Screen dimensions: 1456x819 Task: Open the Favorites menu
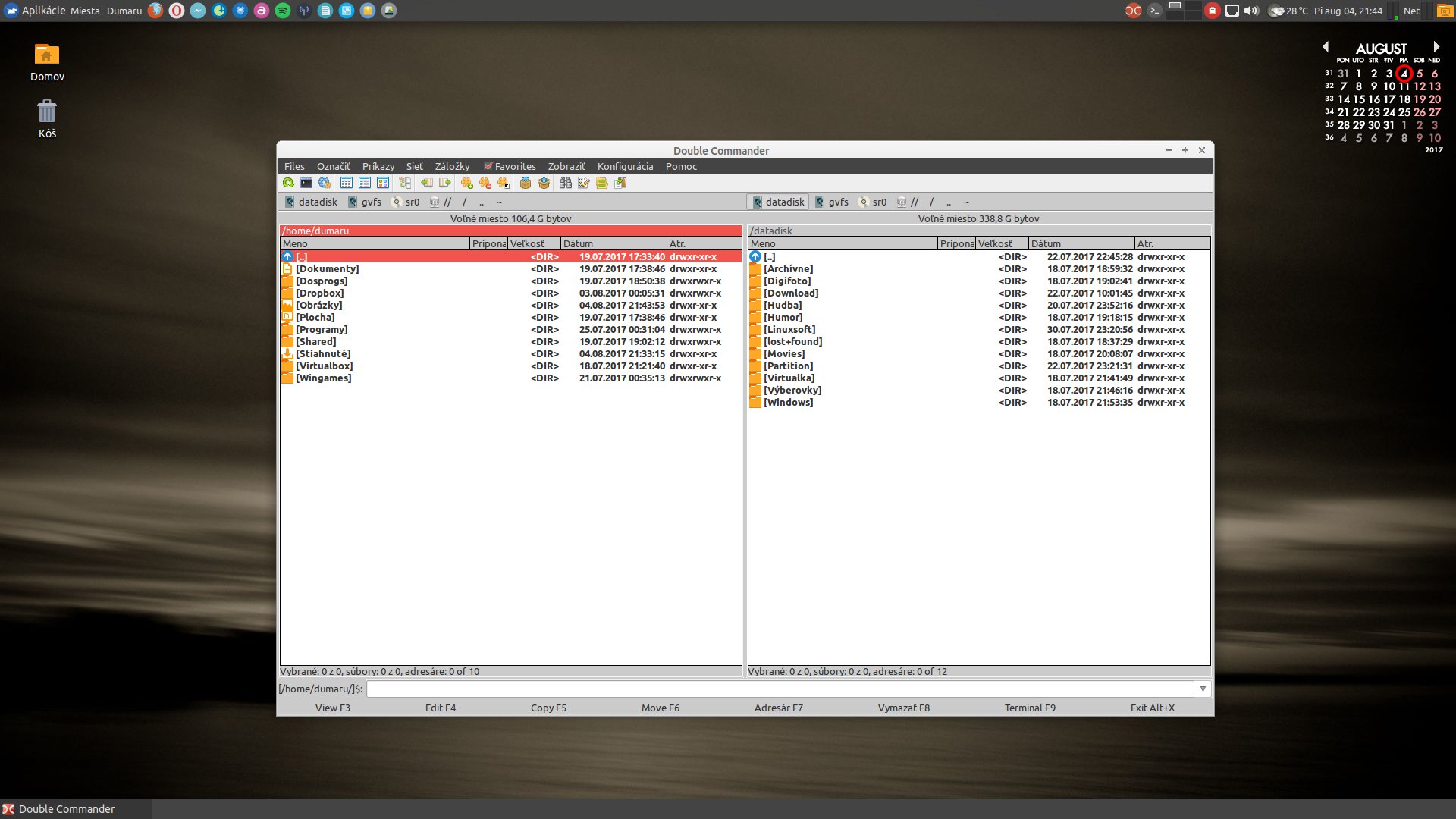tap(516, 166)
